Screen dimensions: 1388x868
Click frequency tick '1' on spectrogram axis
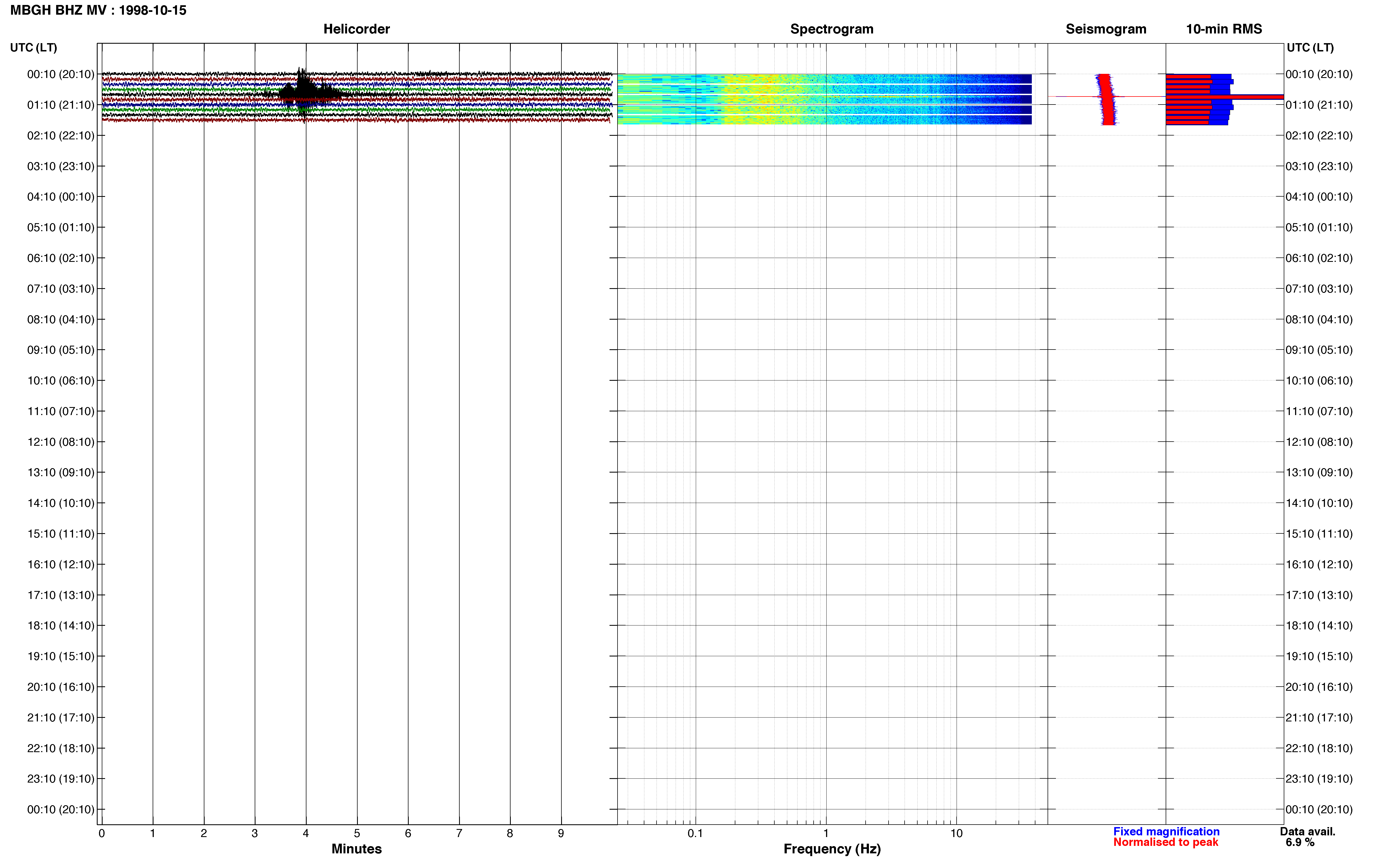826,833
